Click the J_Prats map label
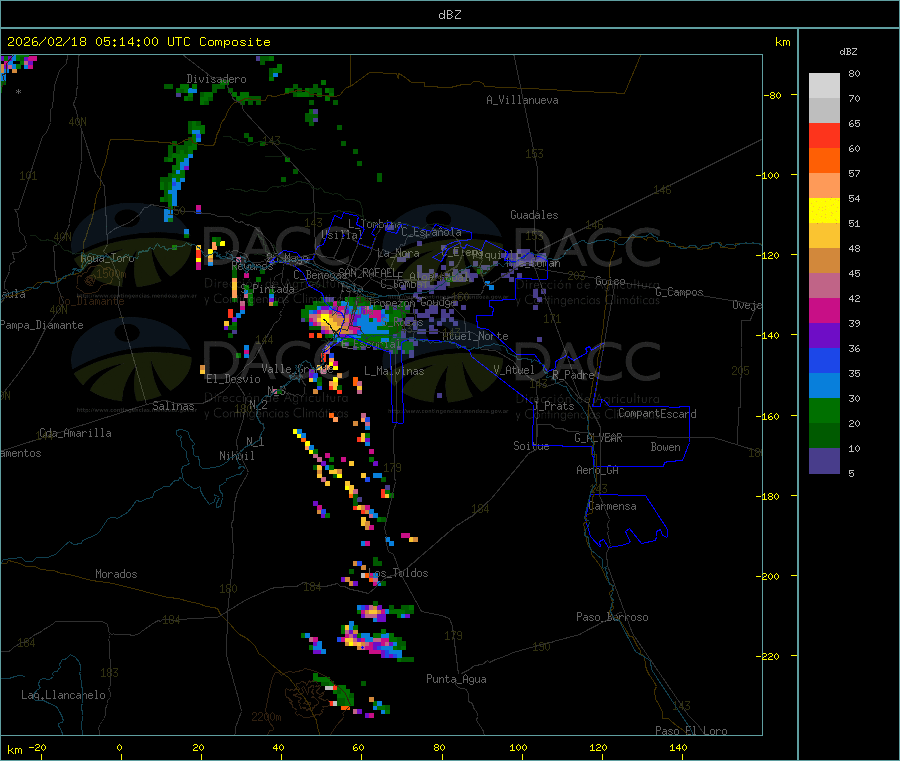 pyautogui.click(x=553, y=406)
